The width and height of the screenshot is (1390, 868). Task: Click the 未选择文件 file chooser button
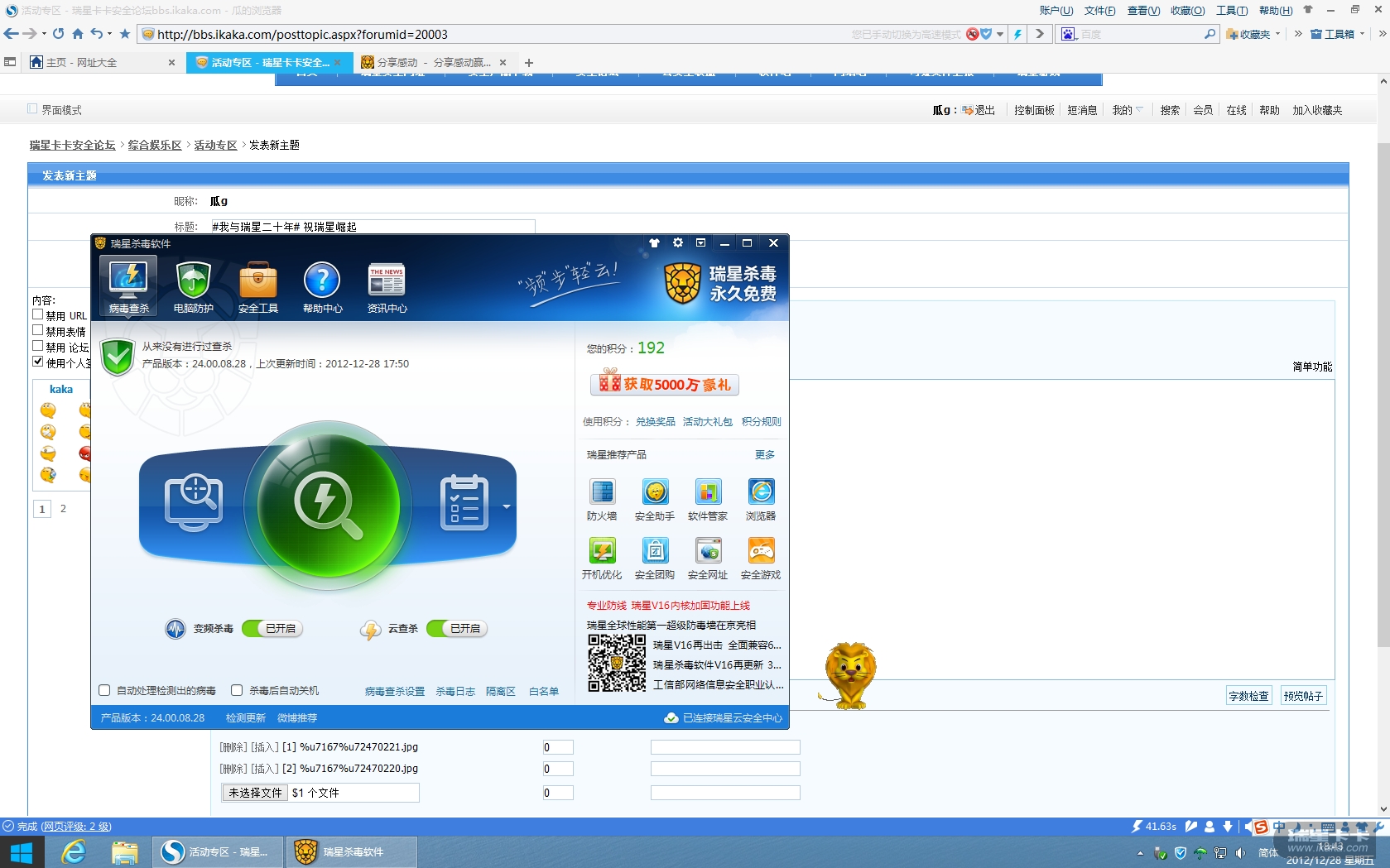point(255,793)
